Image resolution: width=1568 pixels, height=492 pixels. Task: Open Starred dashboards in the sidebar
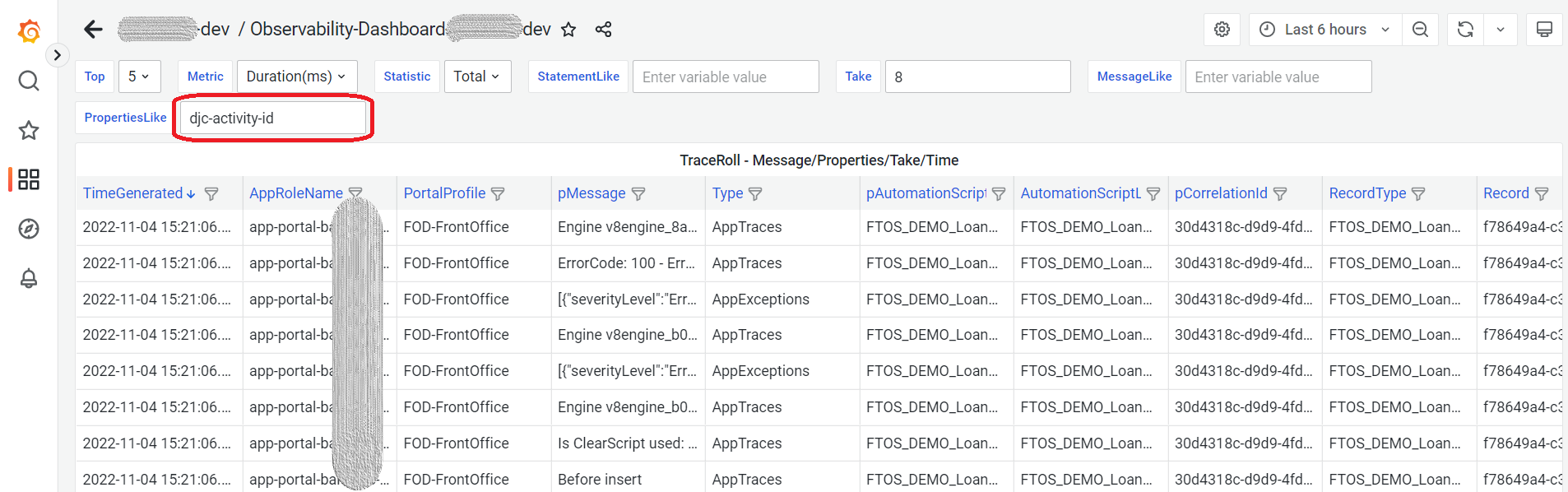29,130
